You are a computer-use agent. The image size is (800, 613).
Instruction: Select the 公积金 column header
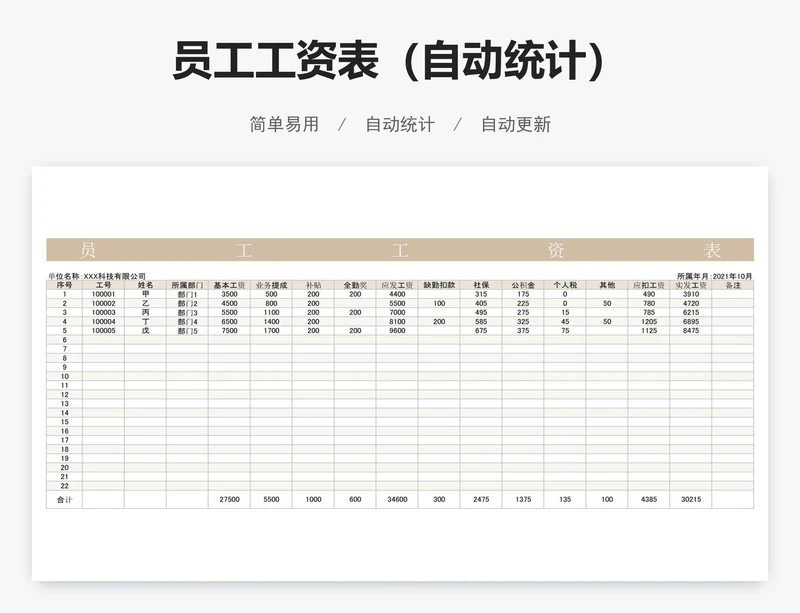pyautogui.click(x=523, y=285)
